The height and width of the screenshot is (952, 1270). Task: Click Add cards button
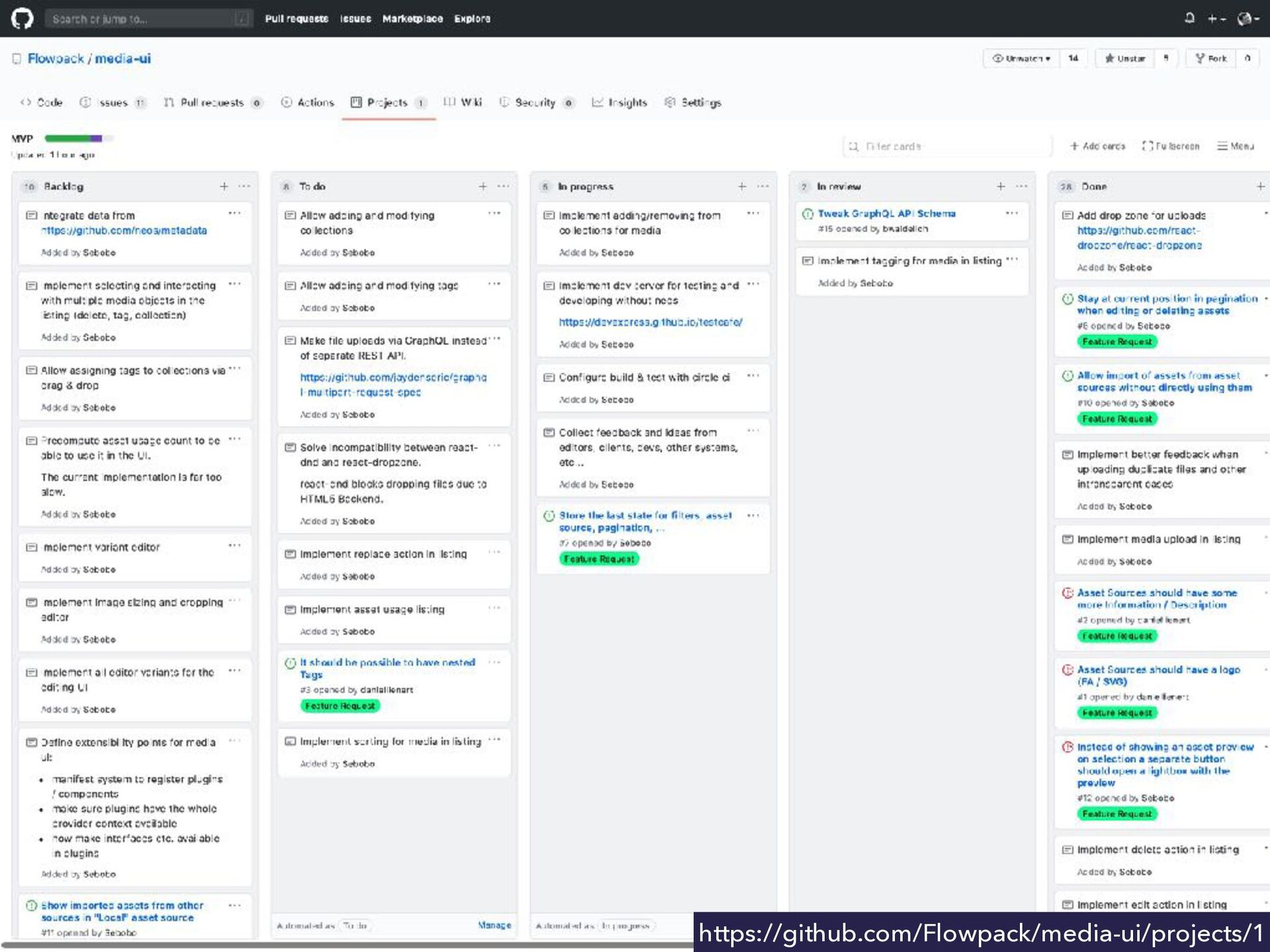tap(1097, 146)
